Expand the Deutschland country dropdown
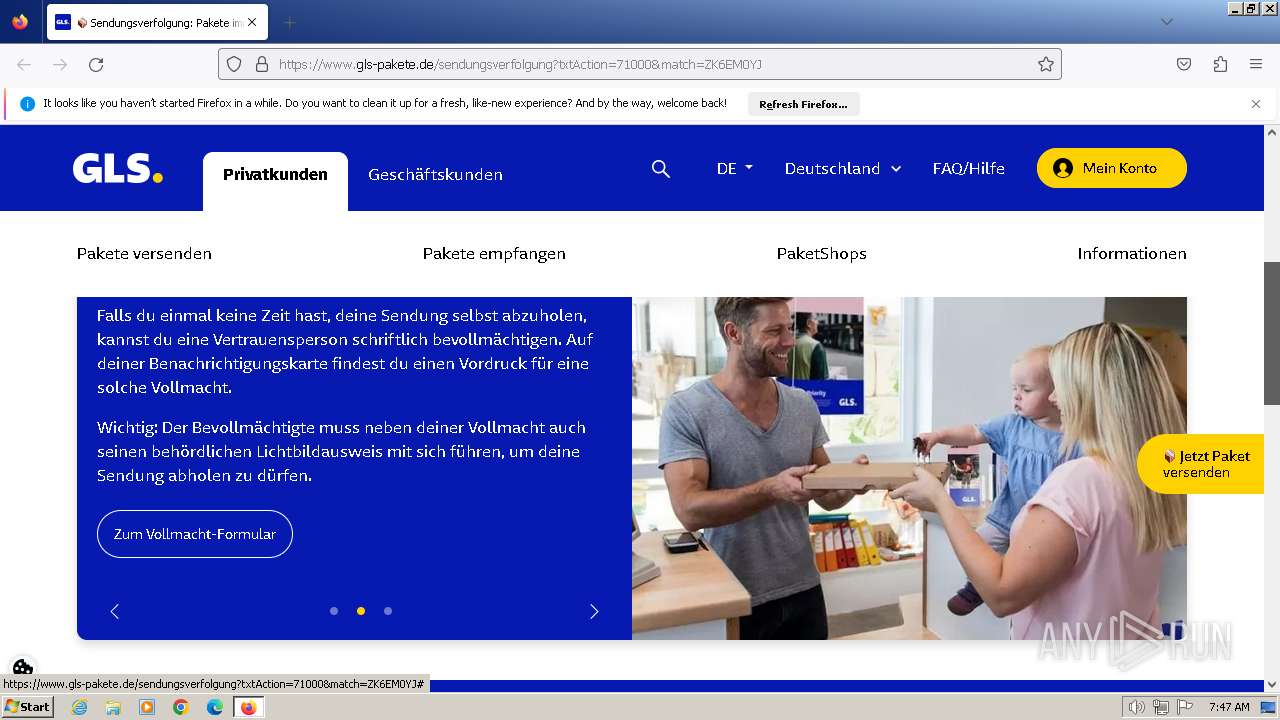 click(843, 168)
